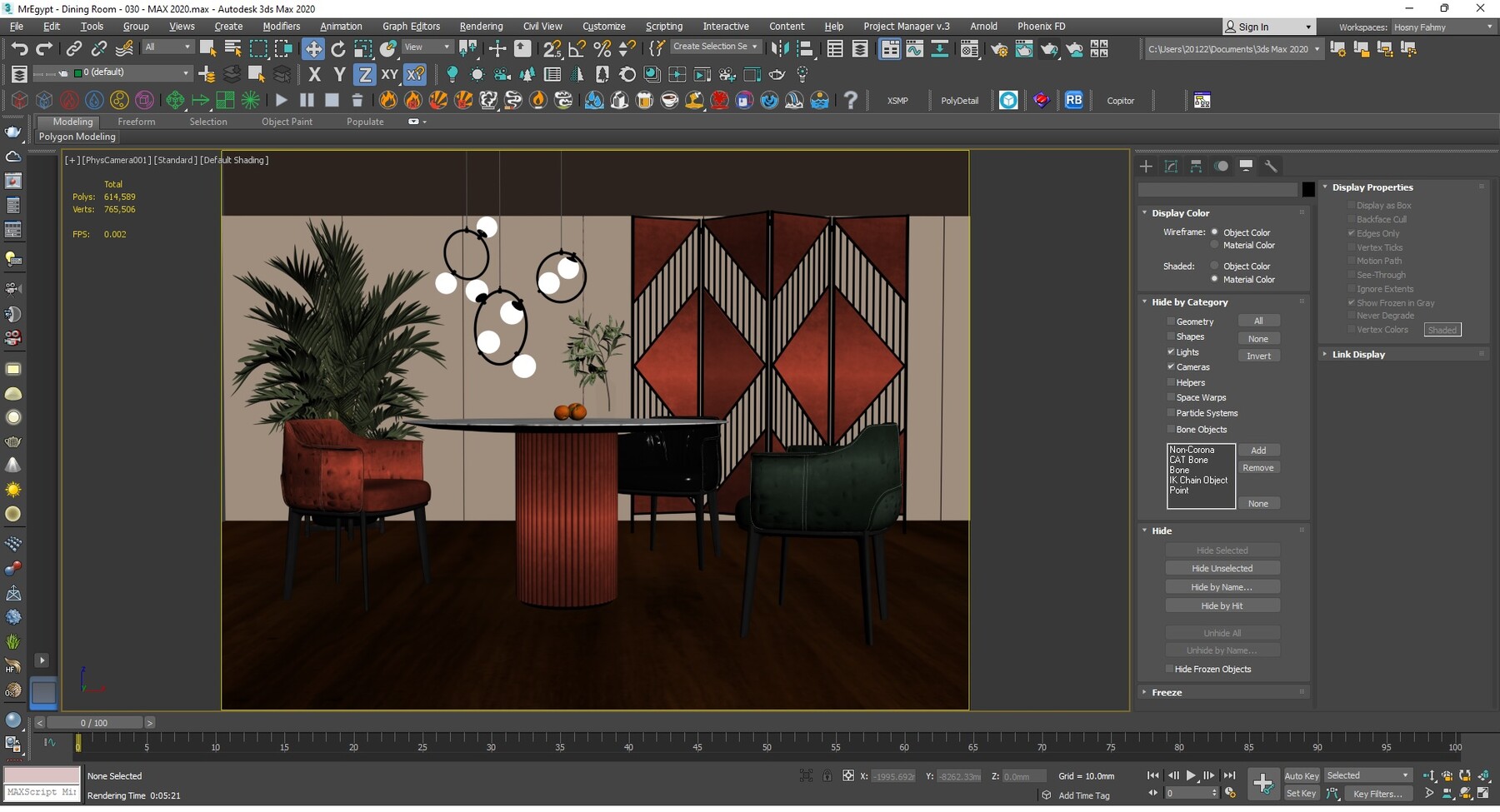Screen dimensions: 1500x812
Task: Click the Hide by Name button
Action: coord(1222,586)
